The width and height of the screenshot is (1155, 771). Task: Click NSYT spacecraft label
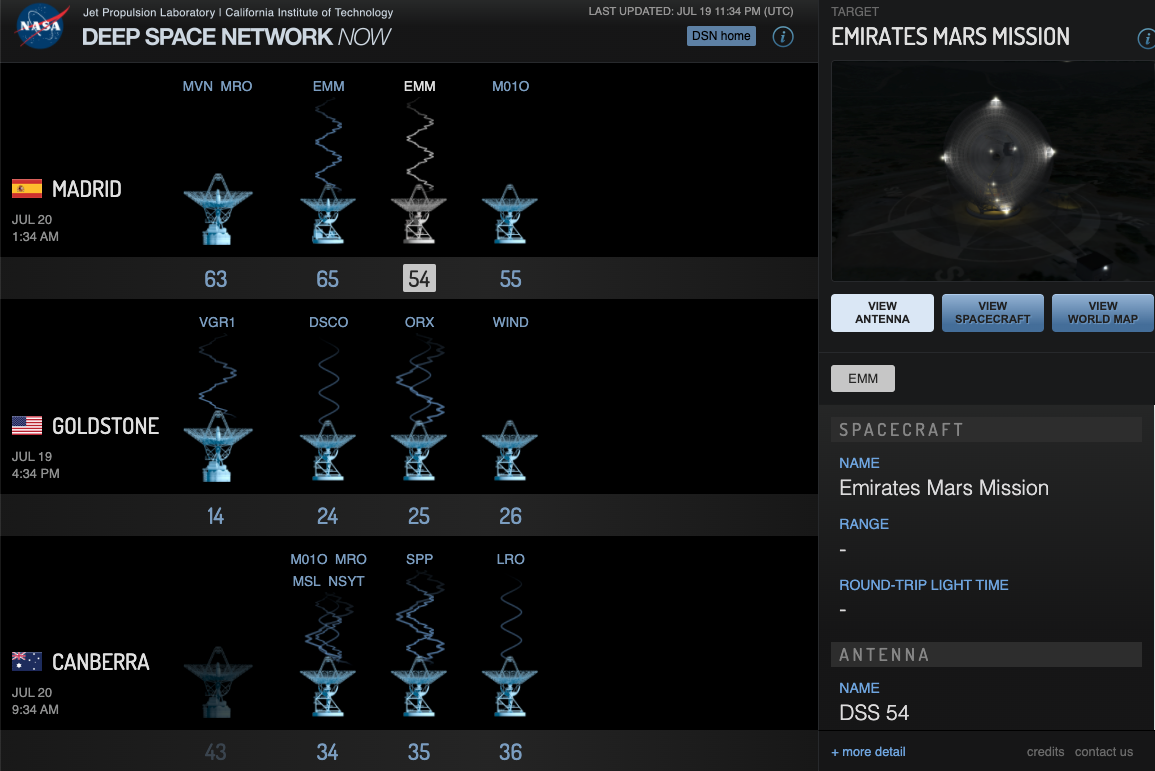coord(346,581)
